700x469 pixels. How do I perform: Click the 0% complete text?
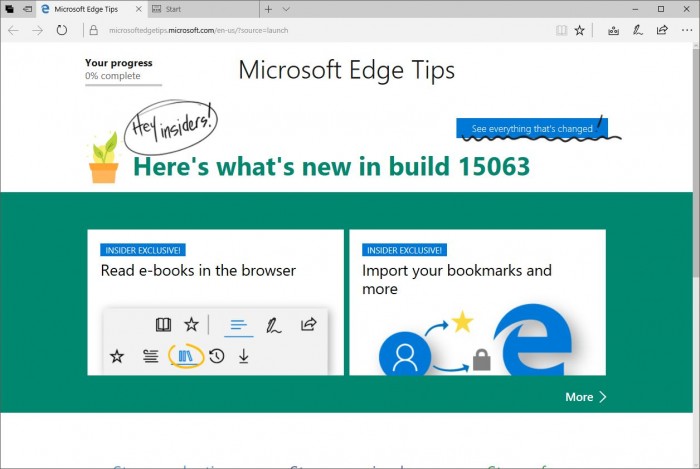coord(113,76)
